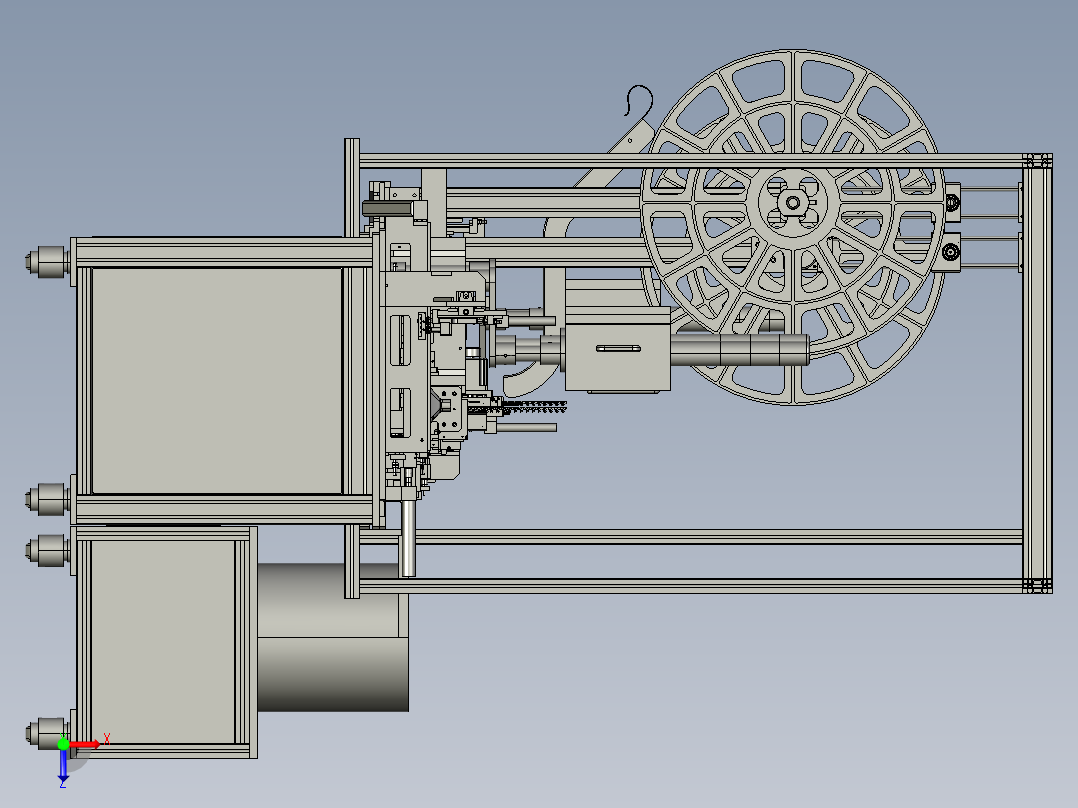The width and height of the screenshot is (1078, 808).
Task: Select the gearbox housing with the oblong slot
Action: click(617, 349)
